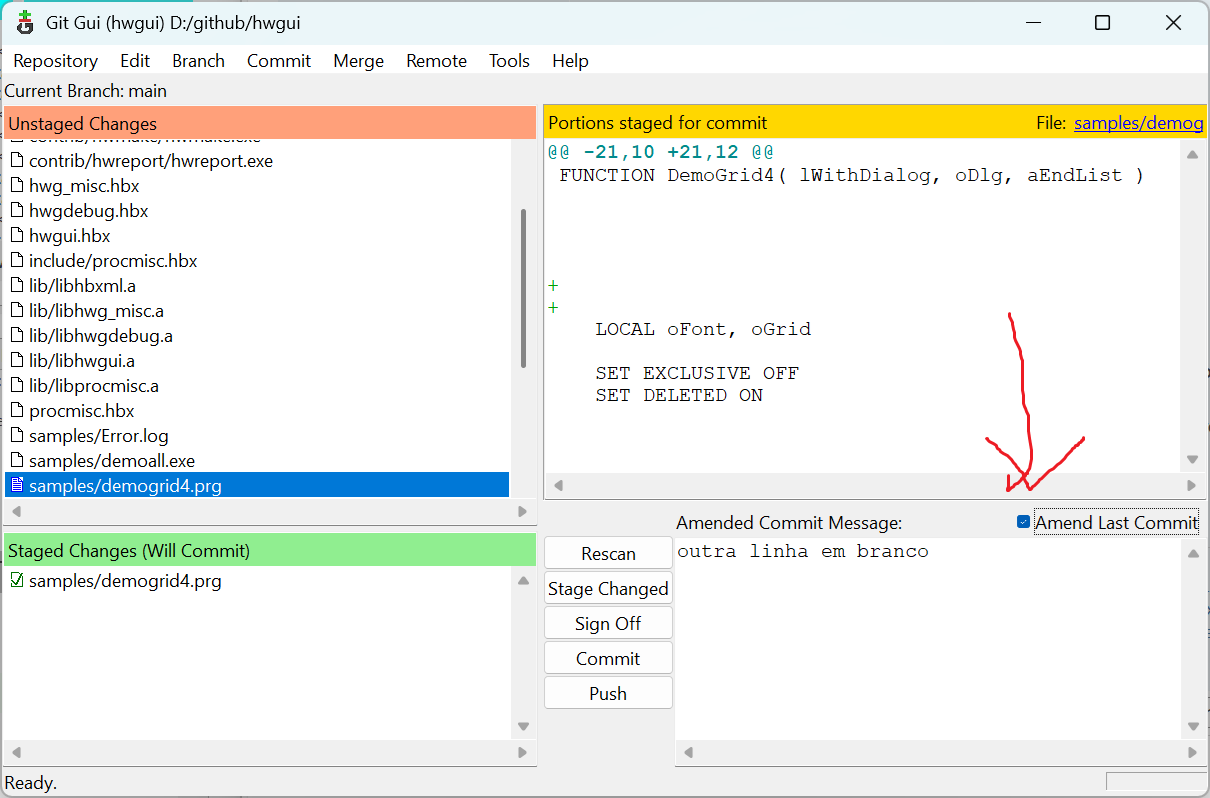The width and height of the screenshot is (1210, 798).
Task: Open the Merge menu
Action: (358, 61)
